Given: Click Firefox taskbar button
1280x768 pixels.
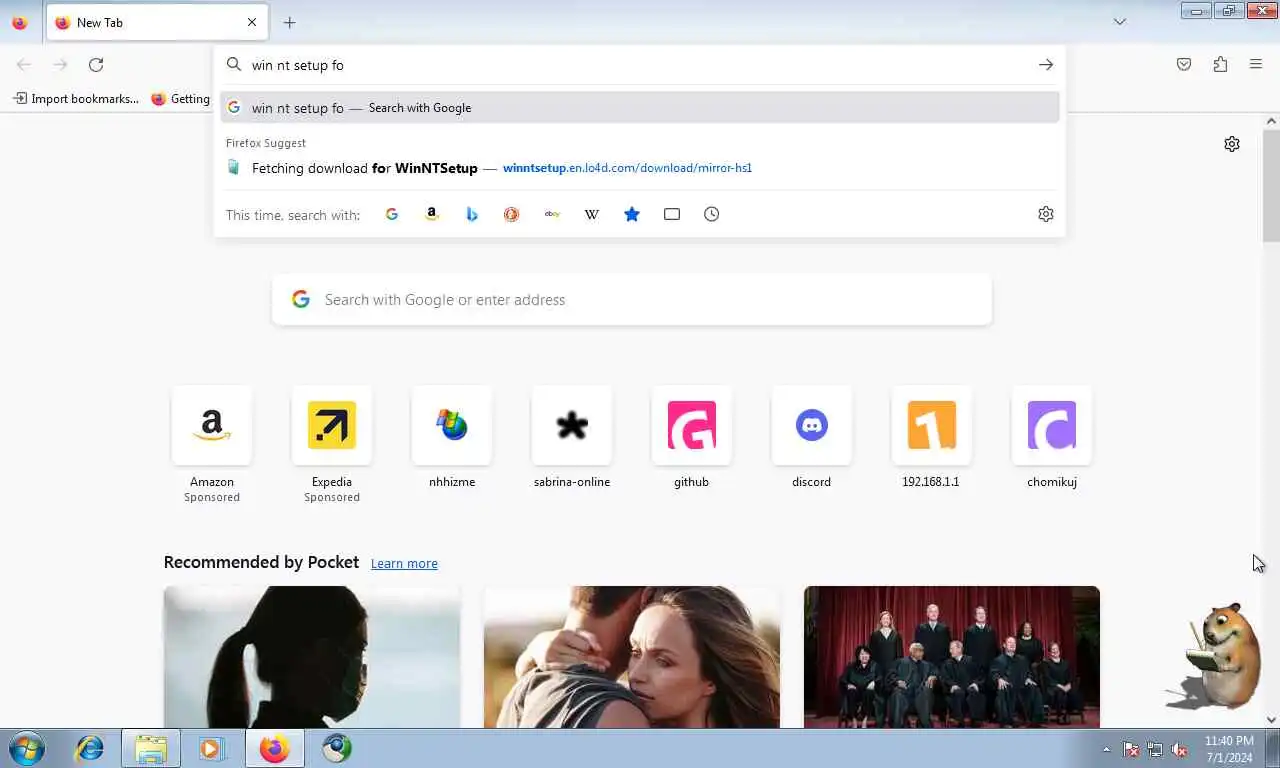Looking at the screenshot, I should pyautogui.click(x=274, y=749).
